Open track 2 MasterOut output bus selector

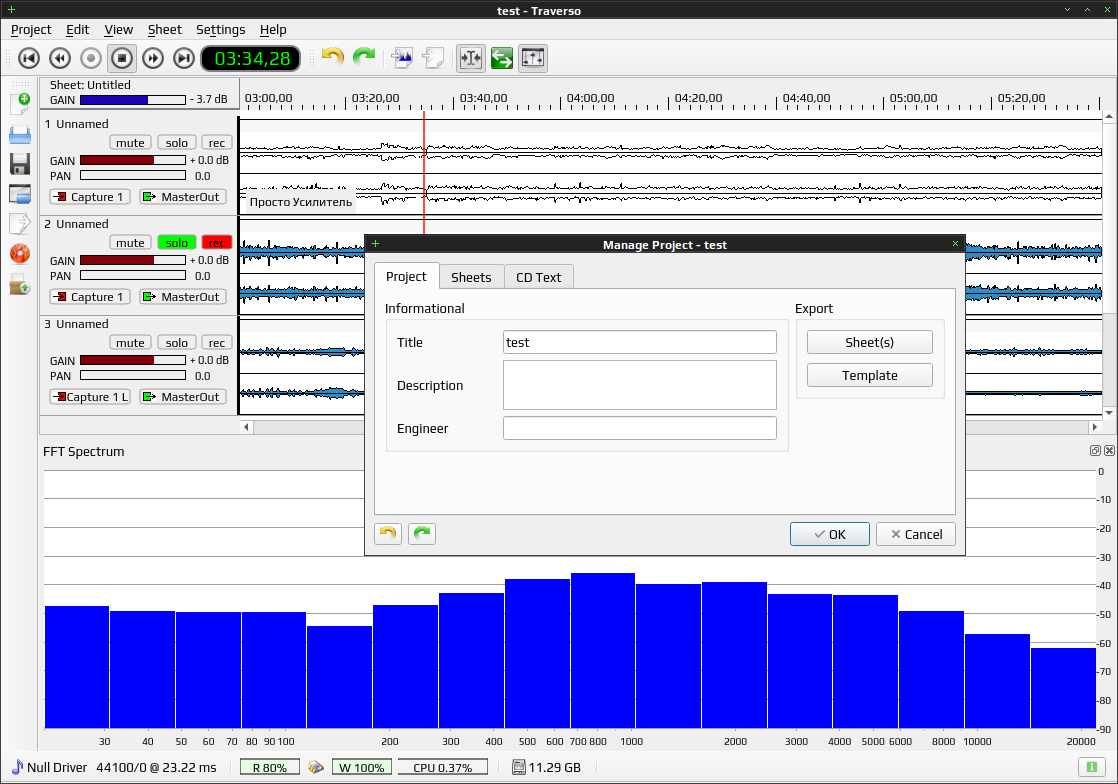tap(183, 296)
